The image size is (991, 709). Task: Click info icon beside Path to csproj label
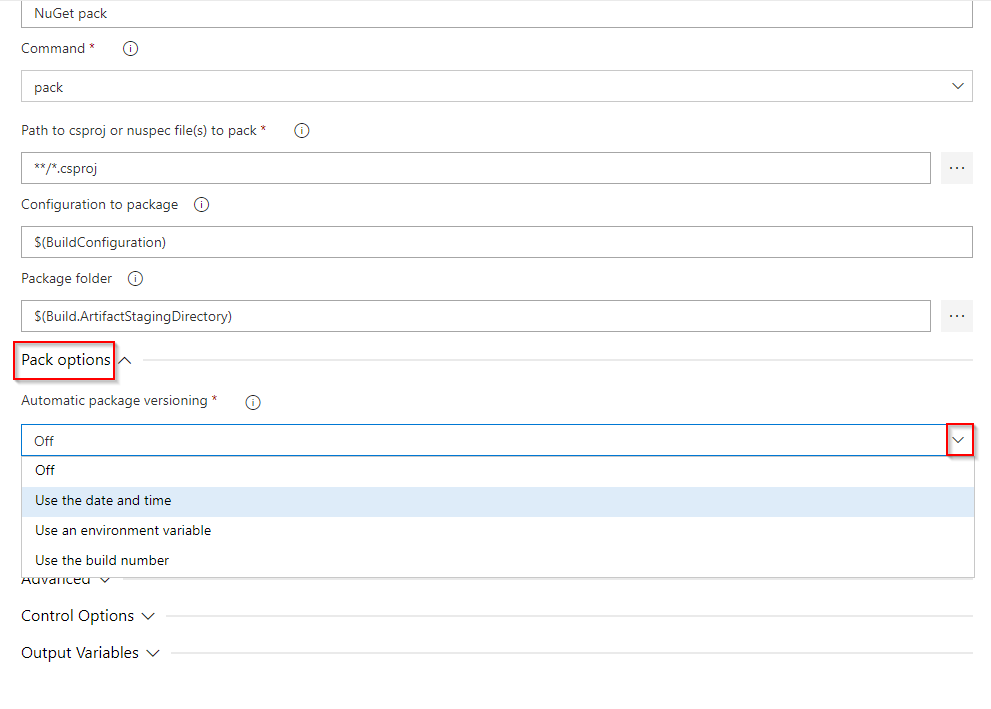301,131
